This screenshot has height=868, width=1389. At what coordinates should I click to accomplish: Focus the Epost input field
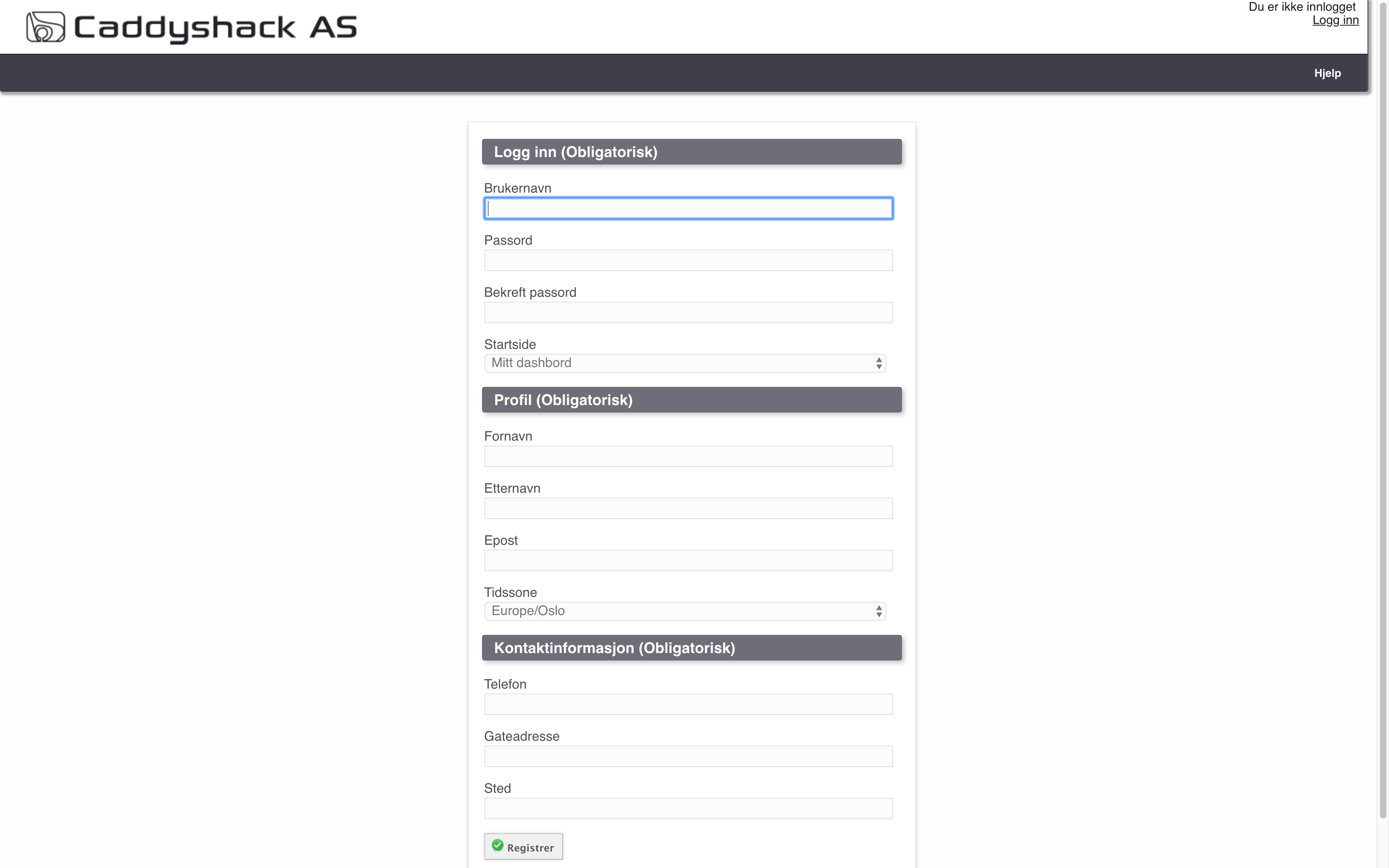[x=688, y=561]
